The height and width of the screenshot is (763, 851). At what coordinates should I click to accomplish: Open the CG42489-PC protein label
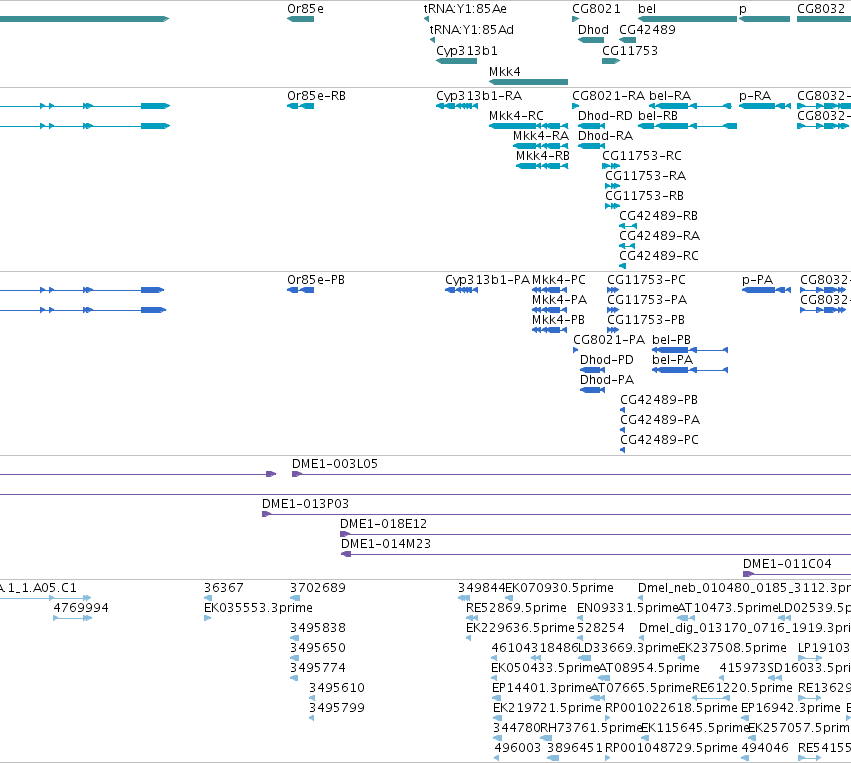[x=659, y=441]
